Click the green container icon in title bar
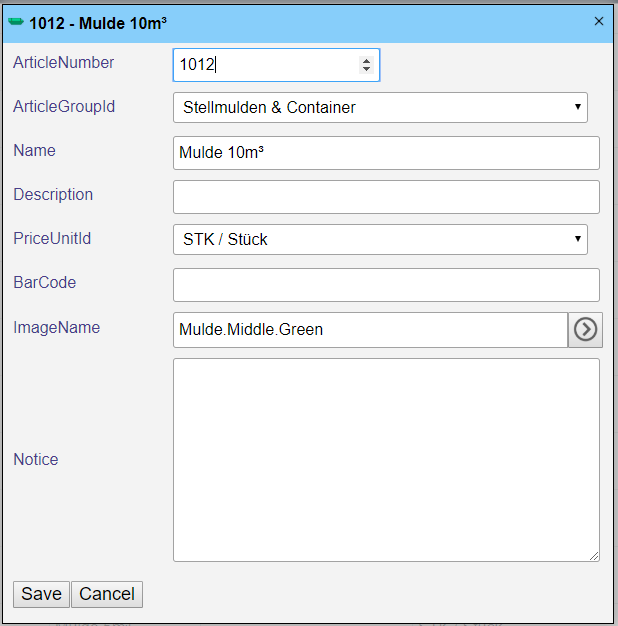This screenshot has width=618, height=626. pos(16,21)
